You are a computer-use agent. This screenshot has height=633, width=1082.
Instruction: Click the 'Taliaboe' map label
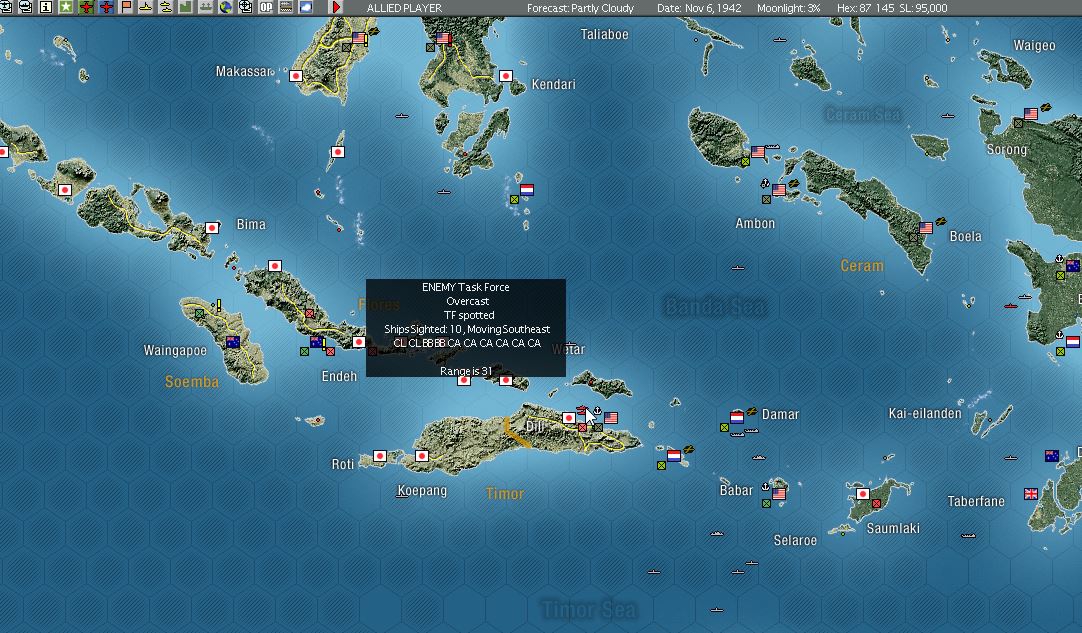pyautogui.click(x=604, y=35)
